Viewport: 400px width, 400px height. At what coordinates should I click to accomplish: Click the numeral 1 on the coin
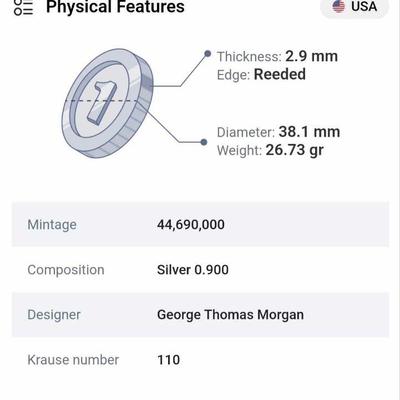[x=102, y=103]
